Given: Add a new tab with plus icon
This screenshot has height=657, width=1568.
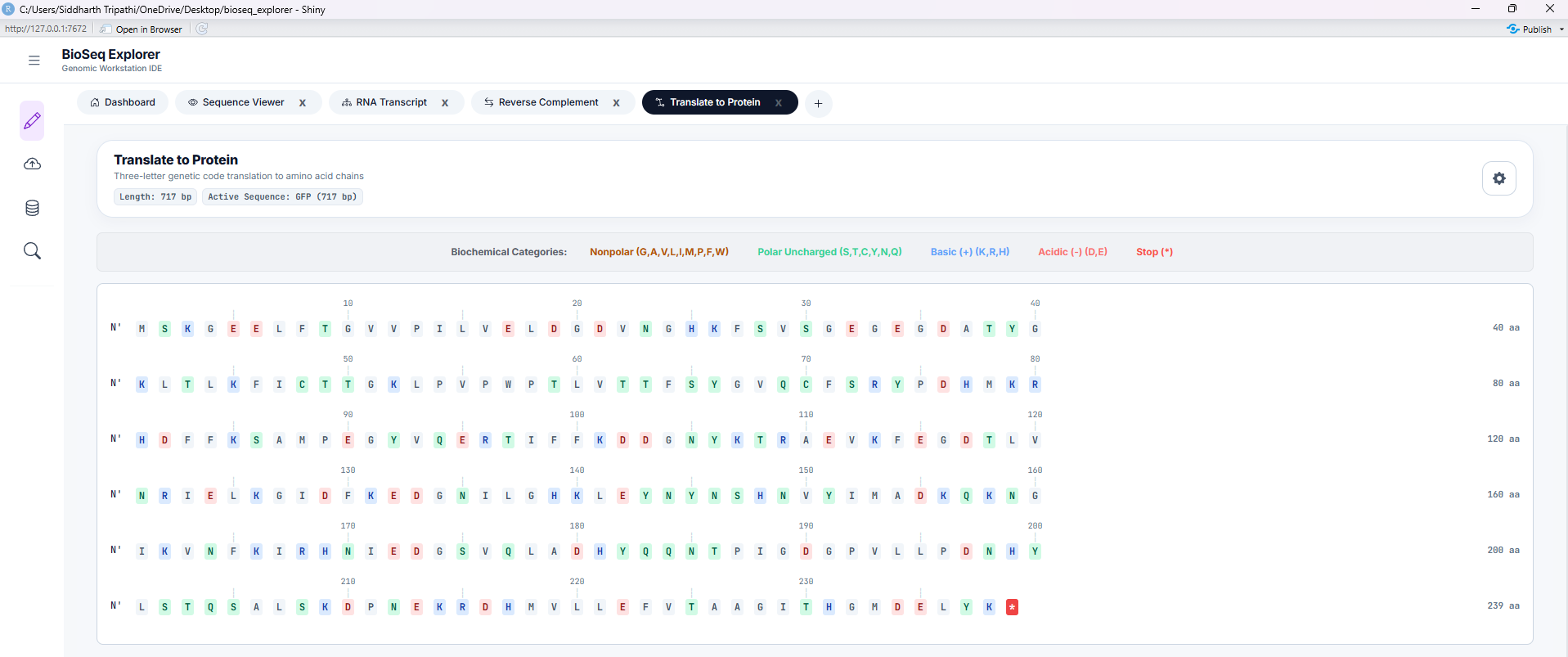Looking at the screenshot, I should 818,103.
